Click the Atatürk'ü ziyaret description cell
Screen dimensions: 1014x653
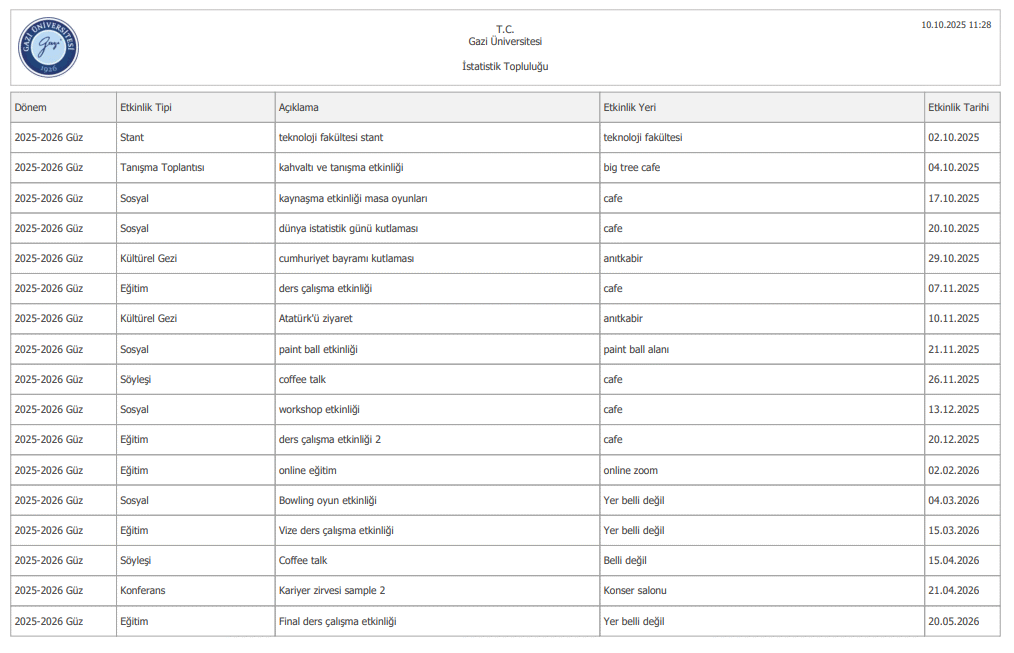316,319
